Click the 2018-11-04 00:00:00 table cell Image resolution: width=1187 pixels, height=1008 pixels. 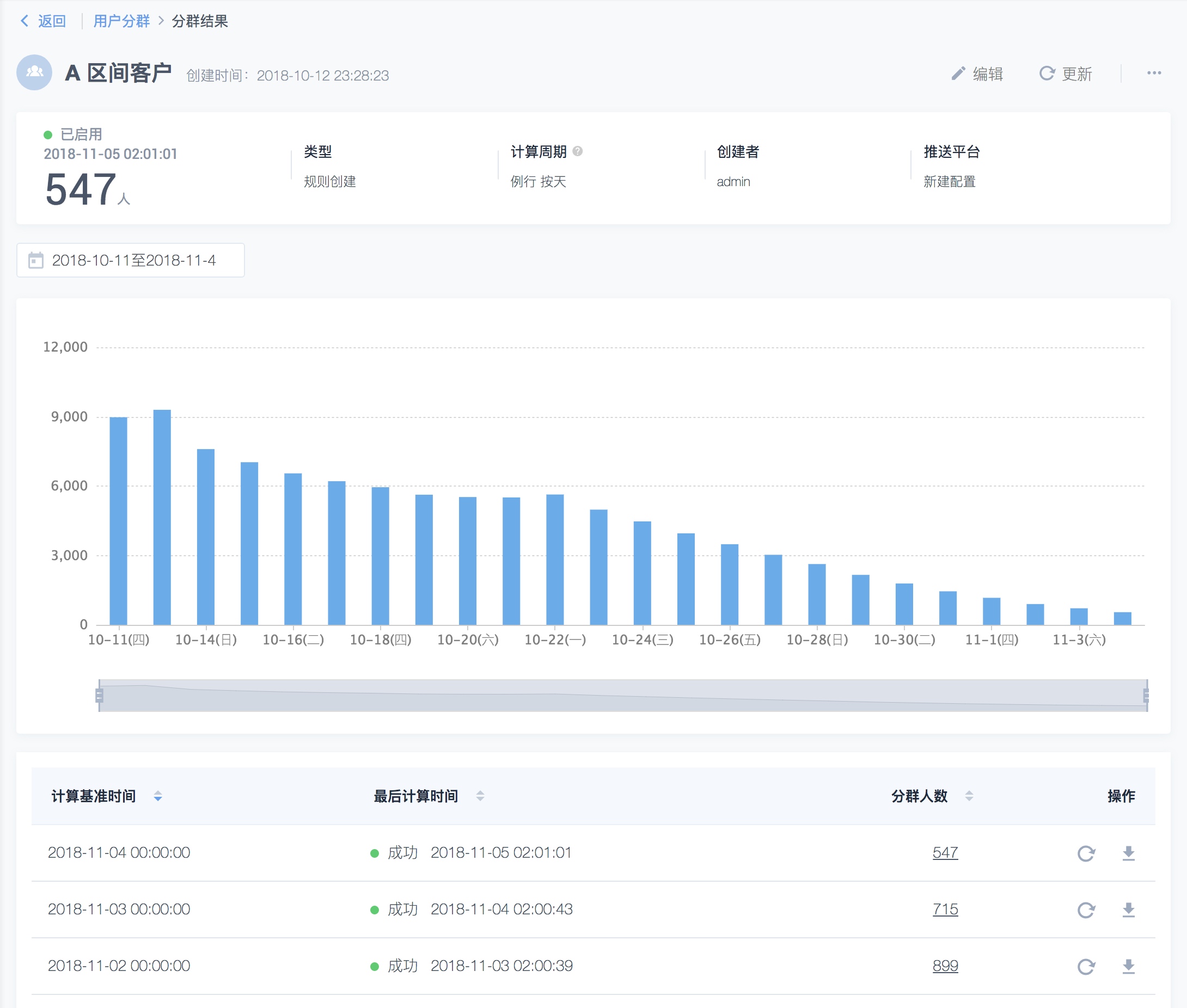pos(119,852)
